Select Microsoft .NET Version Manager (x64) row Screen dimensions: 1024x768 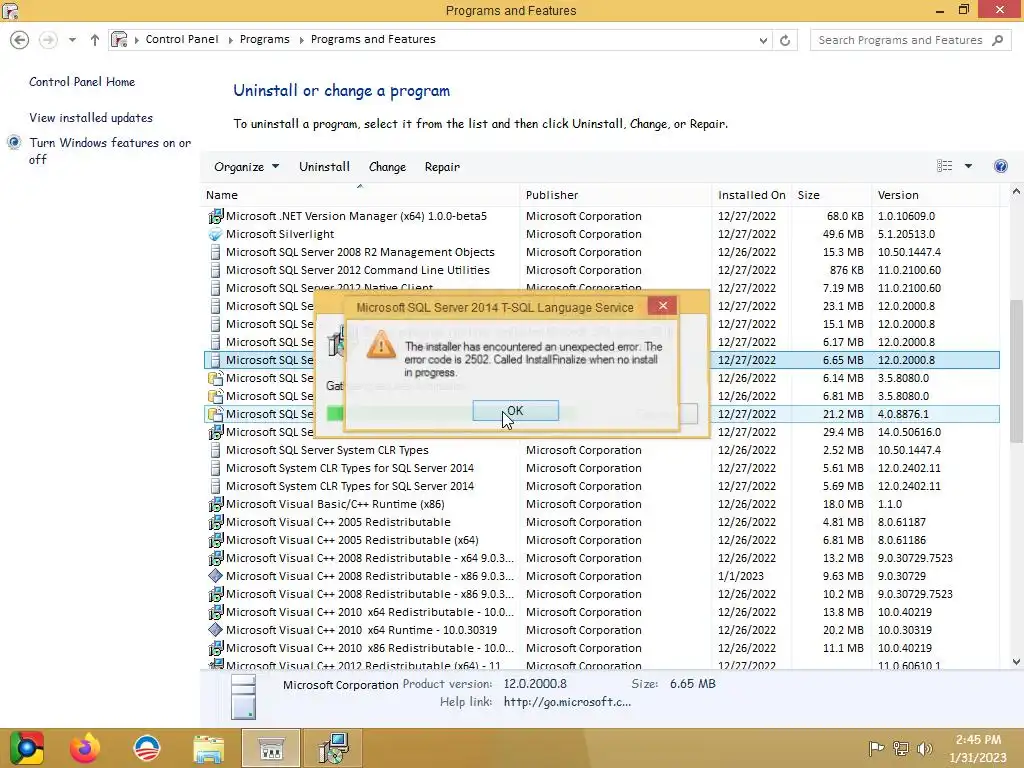[x=601, y=216]
